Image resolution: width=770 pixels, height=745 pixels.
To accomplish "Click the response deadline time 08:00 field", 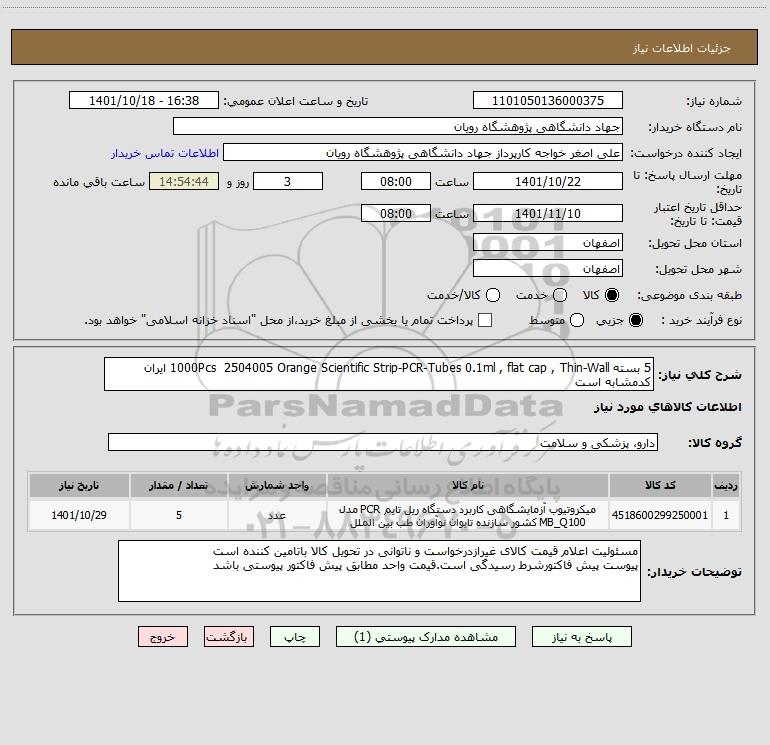I will click(395, 181).
